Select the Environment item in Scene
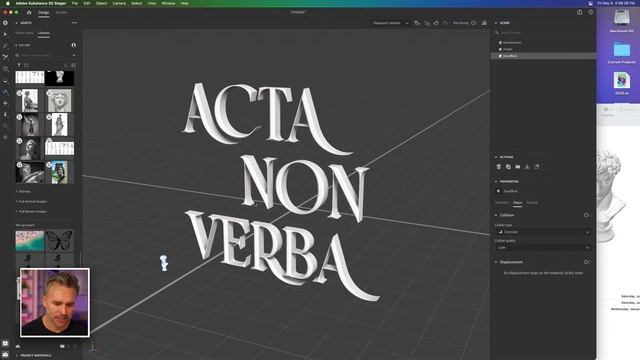The height and width of the screenshot is (360, 640). pyautogui.click(x=511, y=42)
